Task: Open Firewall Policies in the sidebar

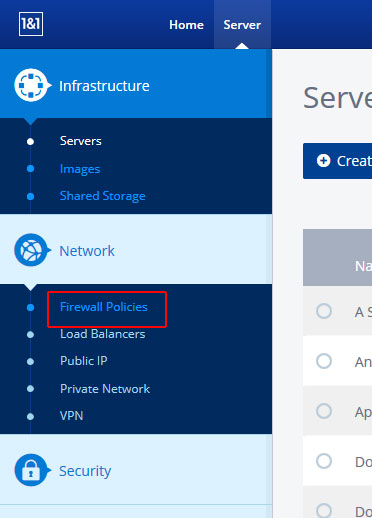Action: [104, 307]
